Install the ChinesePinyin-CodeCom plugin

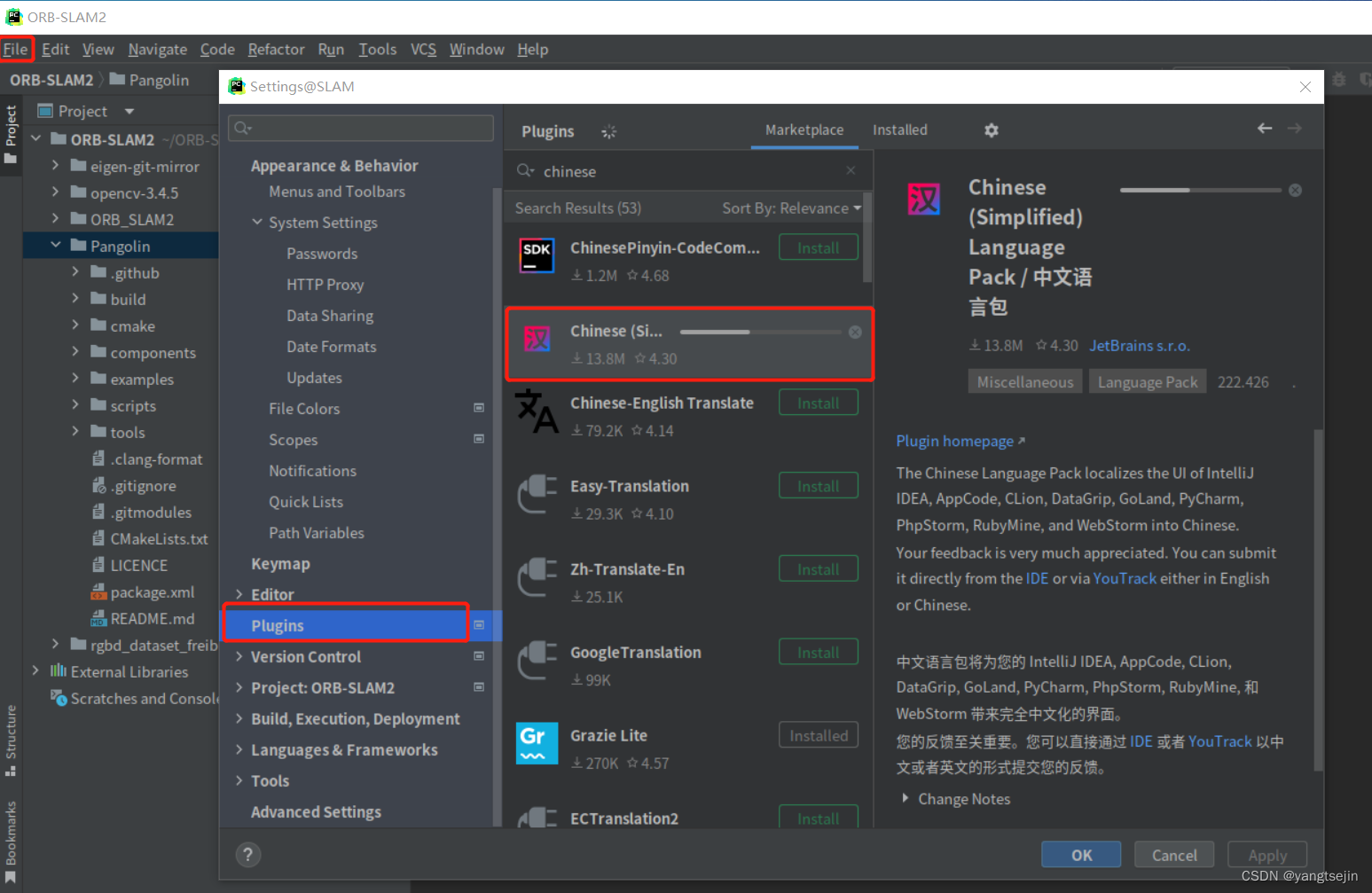coord(819,247)
